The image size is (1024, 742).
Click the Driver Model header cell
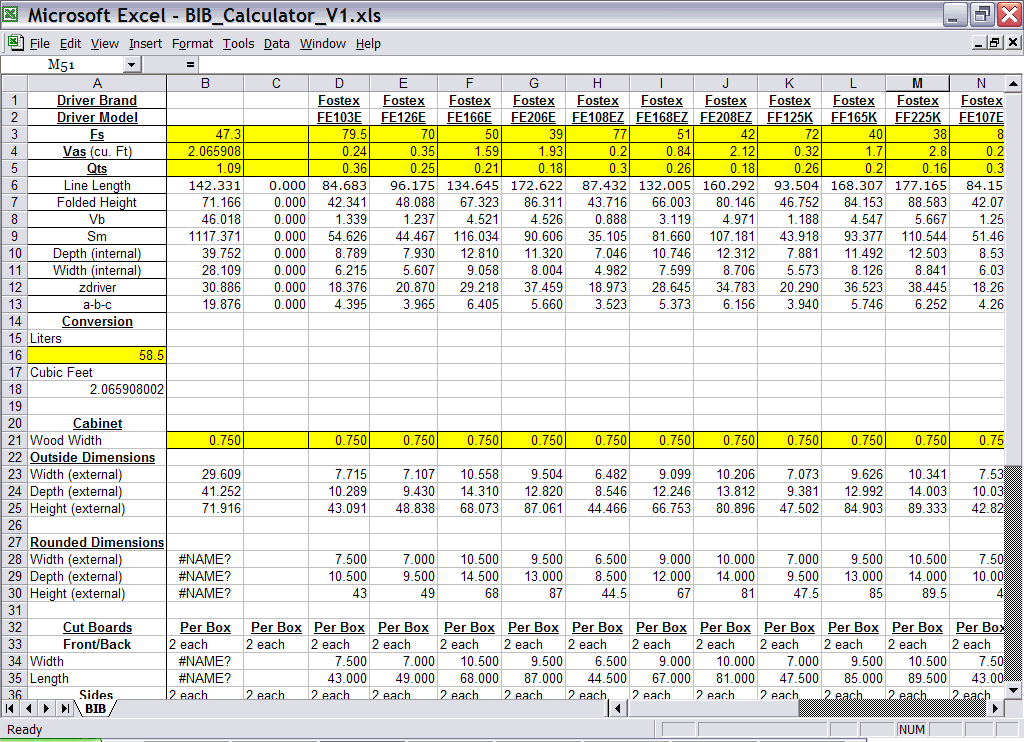97,118
